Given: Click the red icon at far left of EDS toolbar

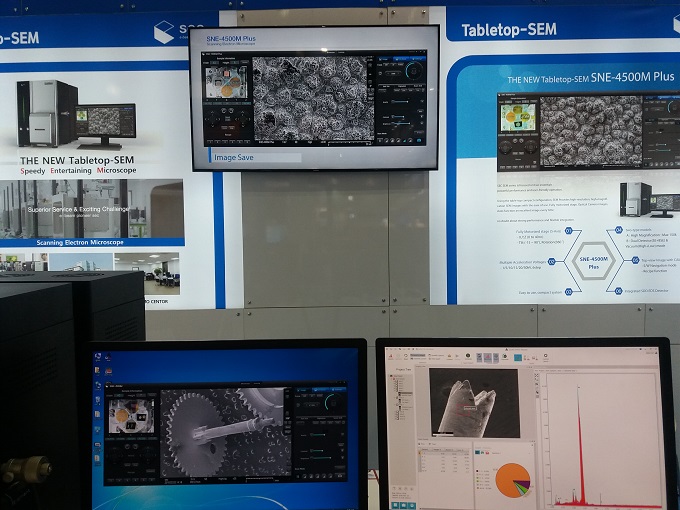Looking at the screenshot, I should [x=391, y=356].
